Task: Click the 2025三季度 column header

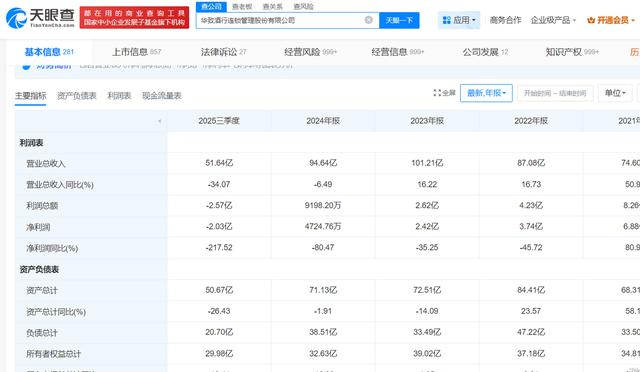Action: click(x=219, y=121)
